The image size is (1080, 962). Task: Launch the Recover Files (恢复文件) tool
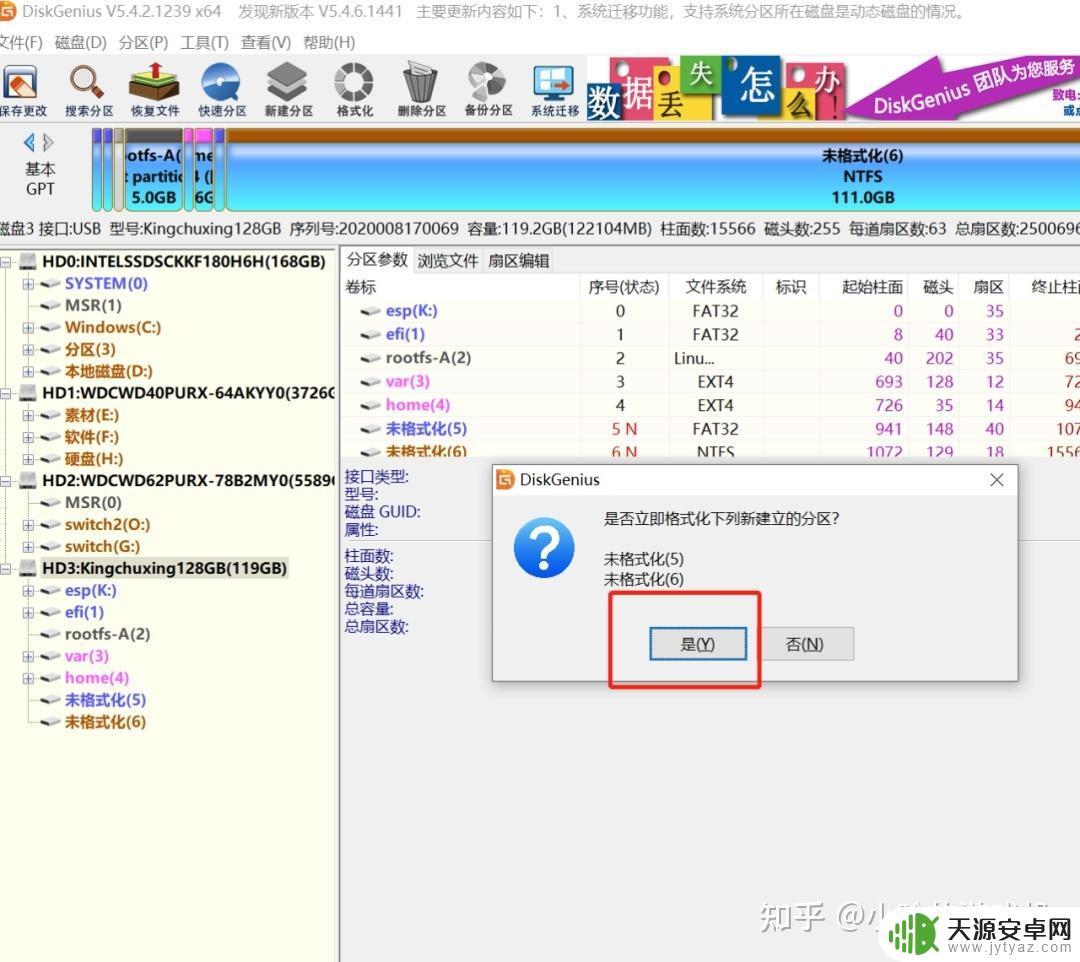(155, 90)
